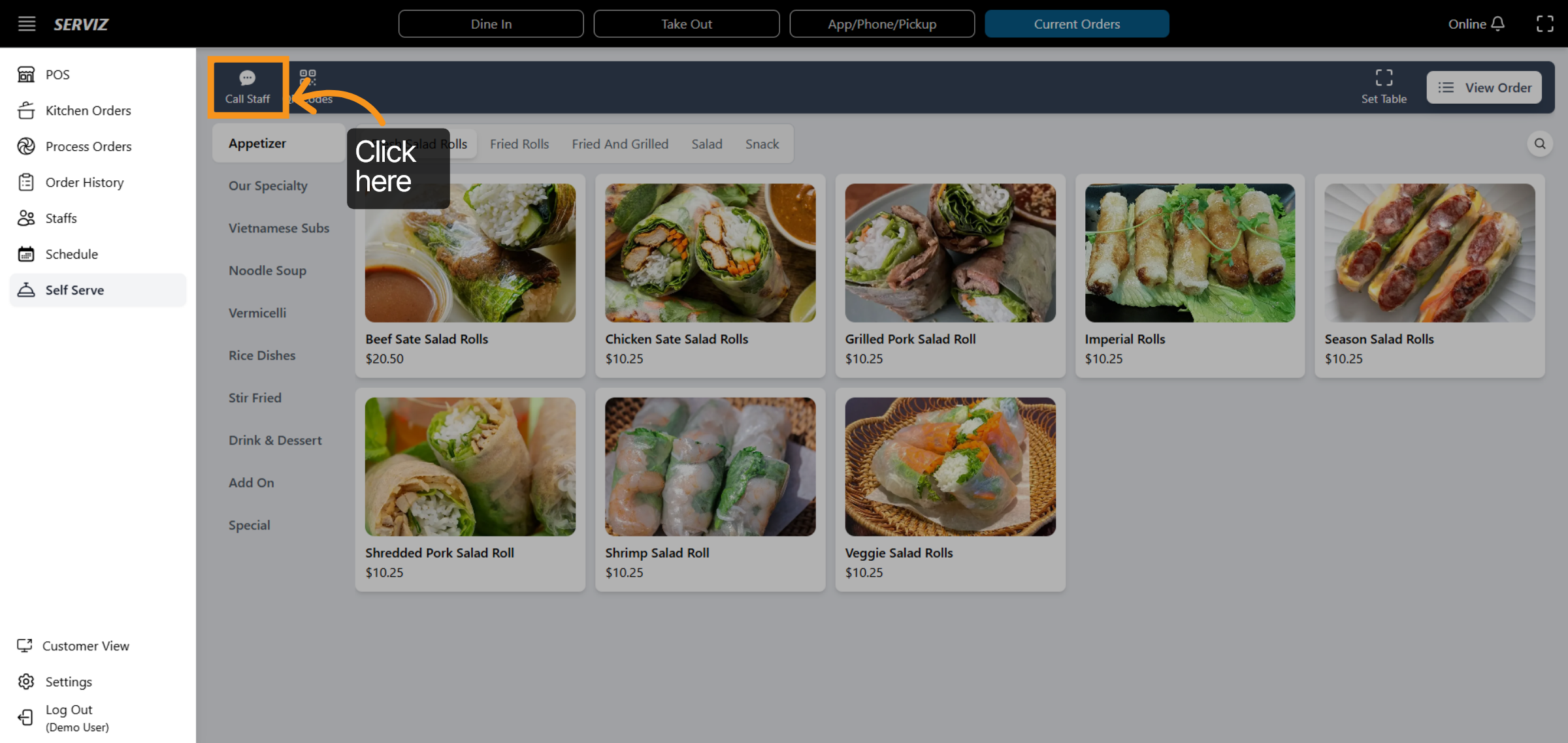Open the Set Table screen

pos(1384,86)
